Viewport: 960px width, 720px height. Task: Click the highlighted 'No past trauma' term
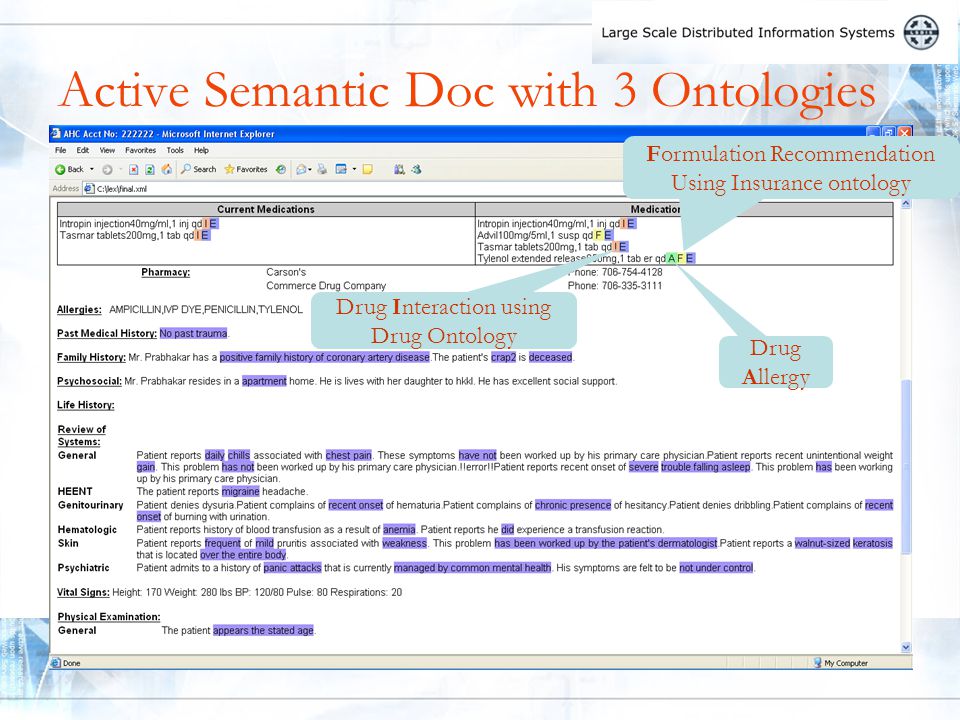pyautogui.click(x=193, y=333)
